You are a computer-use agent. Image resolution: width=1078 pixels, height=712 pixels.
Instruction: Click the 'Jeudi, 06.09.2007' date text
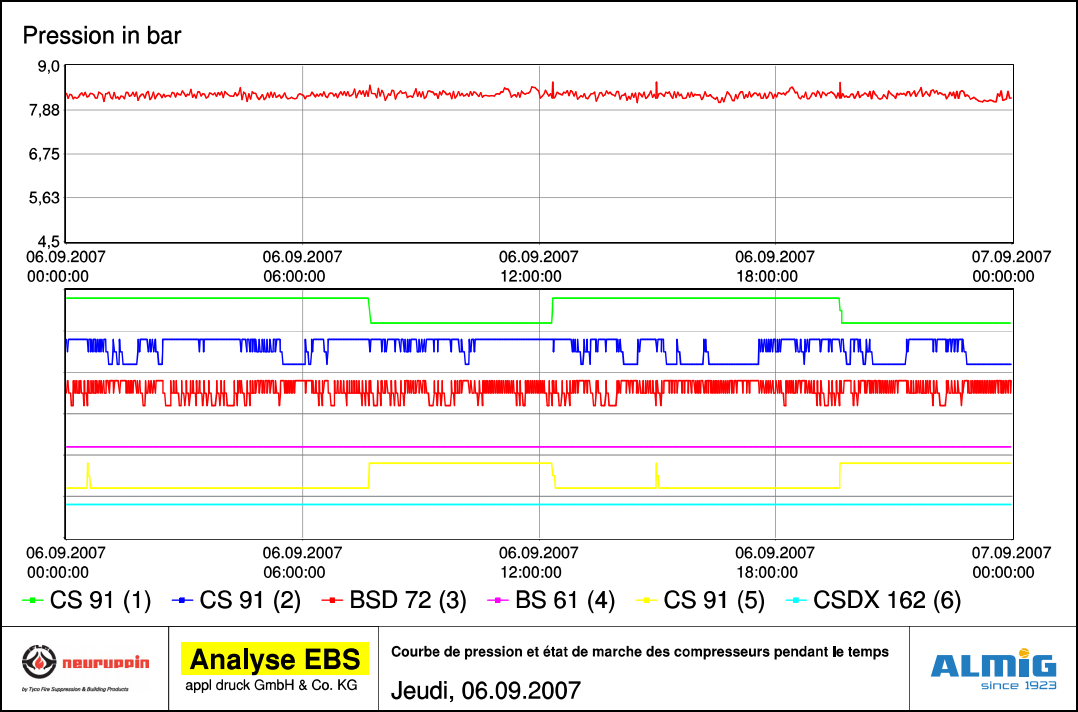coord(486,690)
